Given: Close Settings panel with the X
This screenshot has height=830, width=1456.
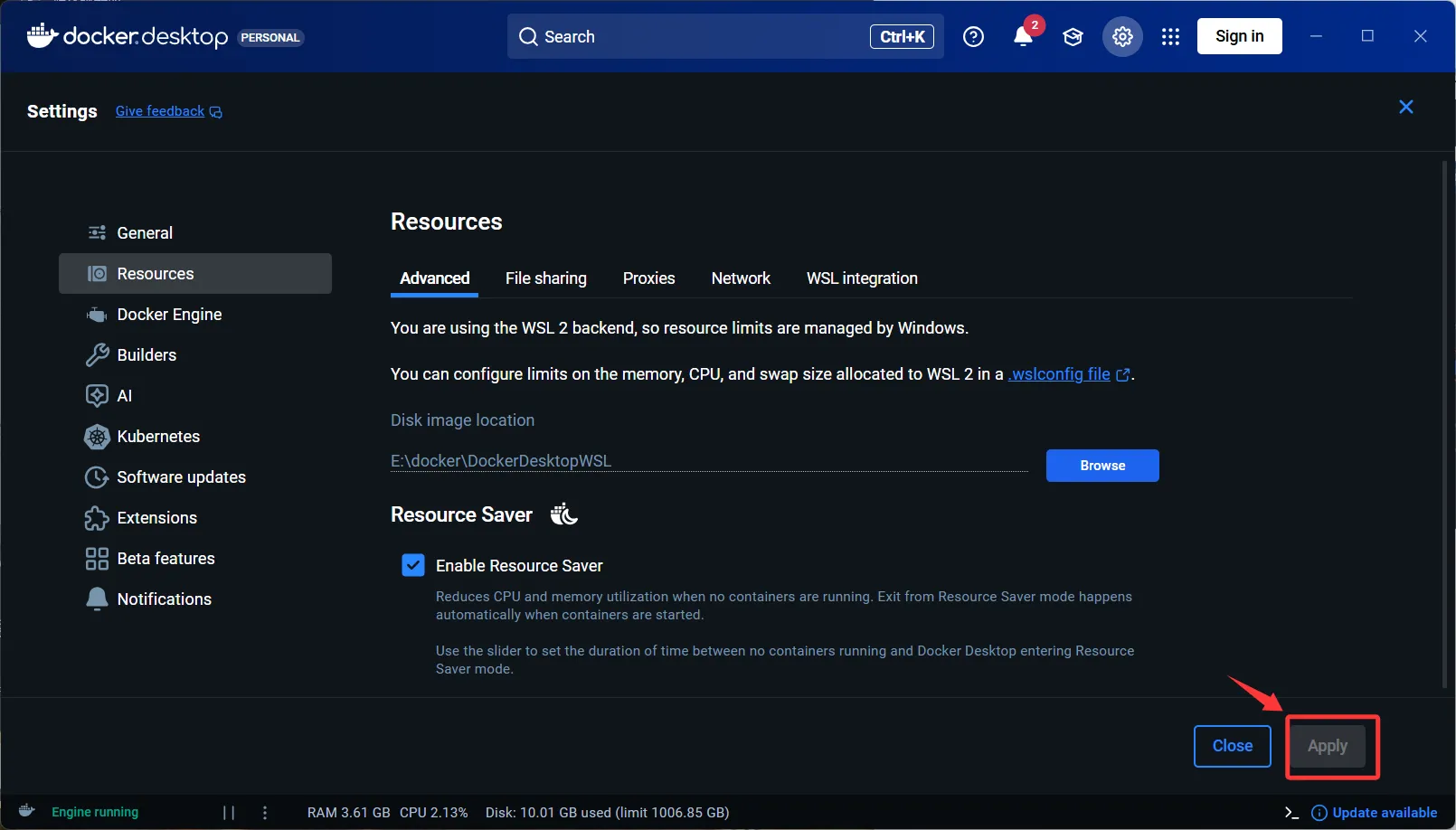Looking at the screenshot, I should pos(1406,107).
